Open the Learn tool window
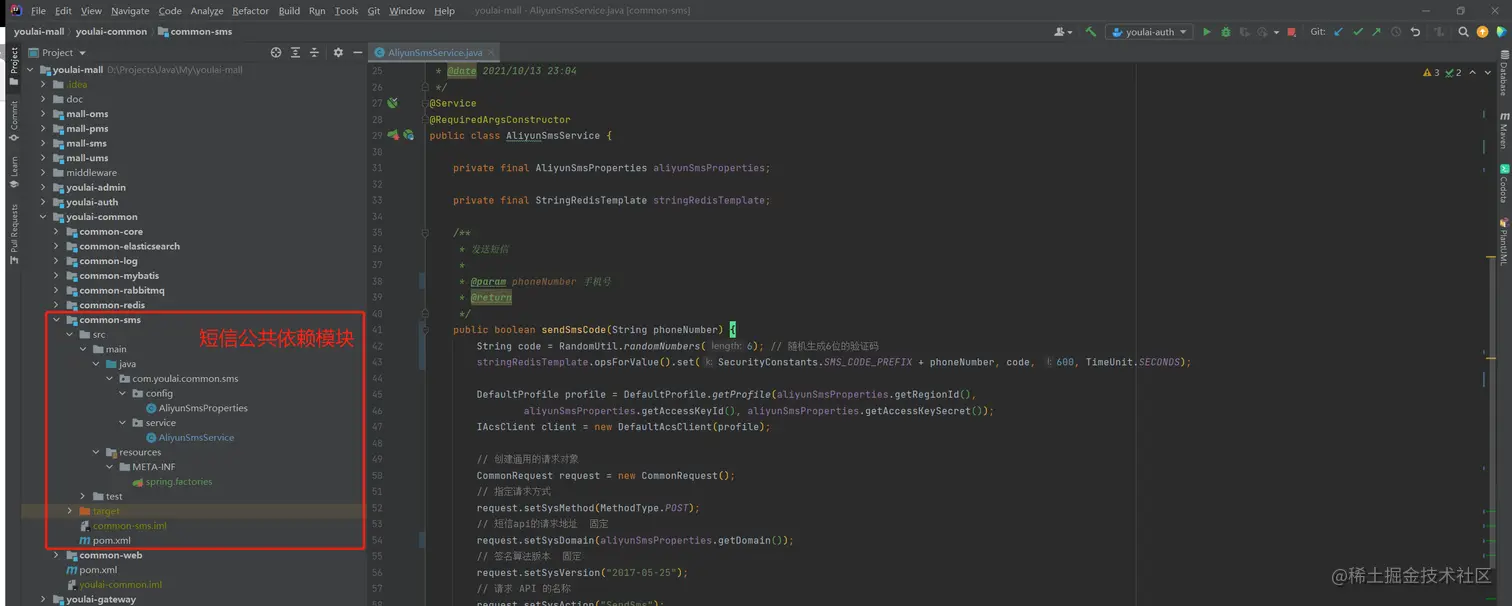 pos(13,172)
